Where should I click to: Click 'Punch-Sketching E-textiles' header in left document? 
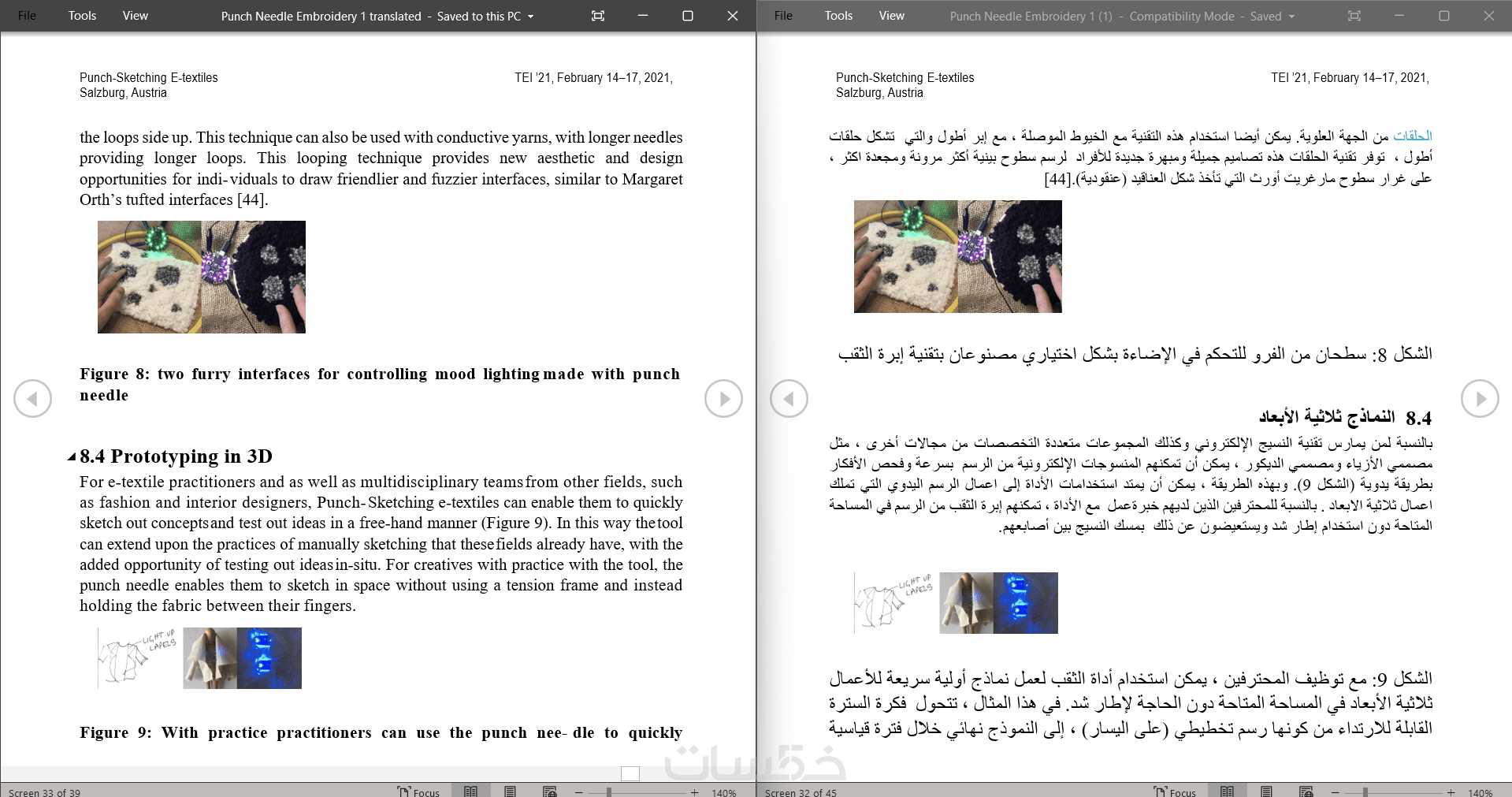[149, 78]
